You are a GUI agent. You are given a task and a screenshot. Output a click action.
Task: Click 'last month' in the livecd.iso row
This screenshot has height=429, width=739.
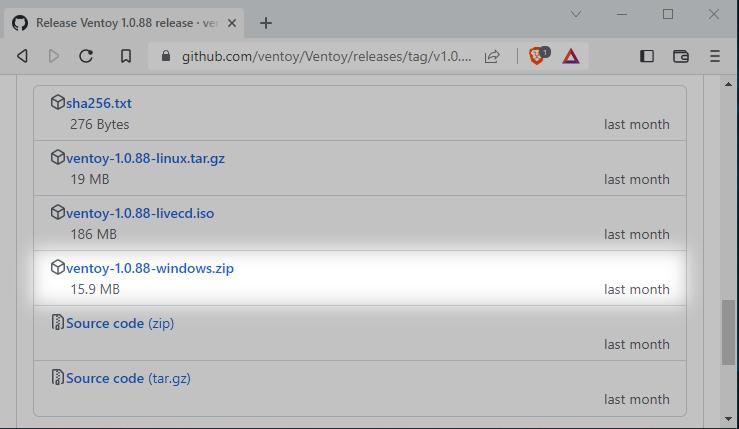pos(637,234)
